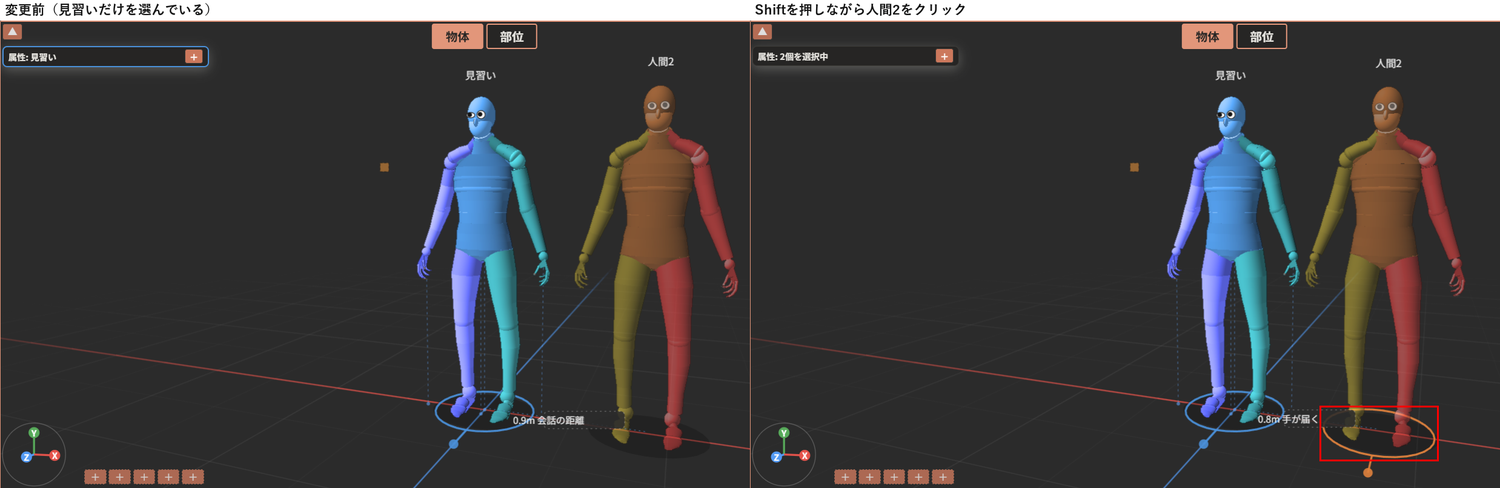This screenshot has height=488, width=1500.
Task: Click the 見習い name label in the left view
Action: 481,76
